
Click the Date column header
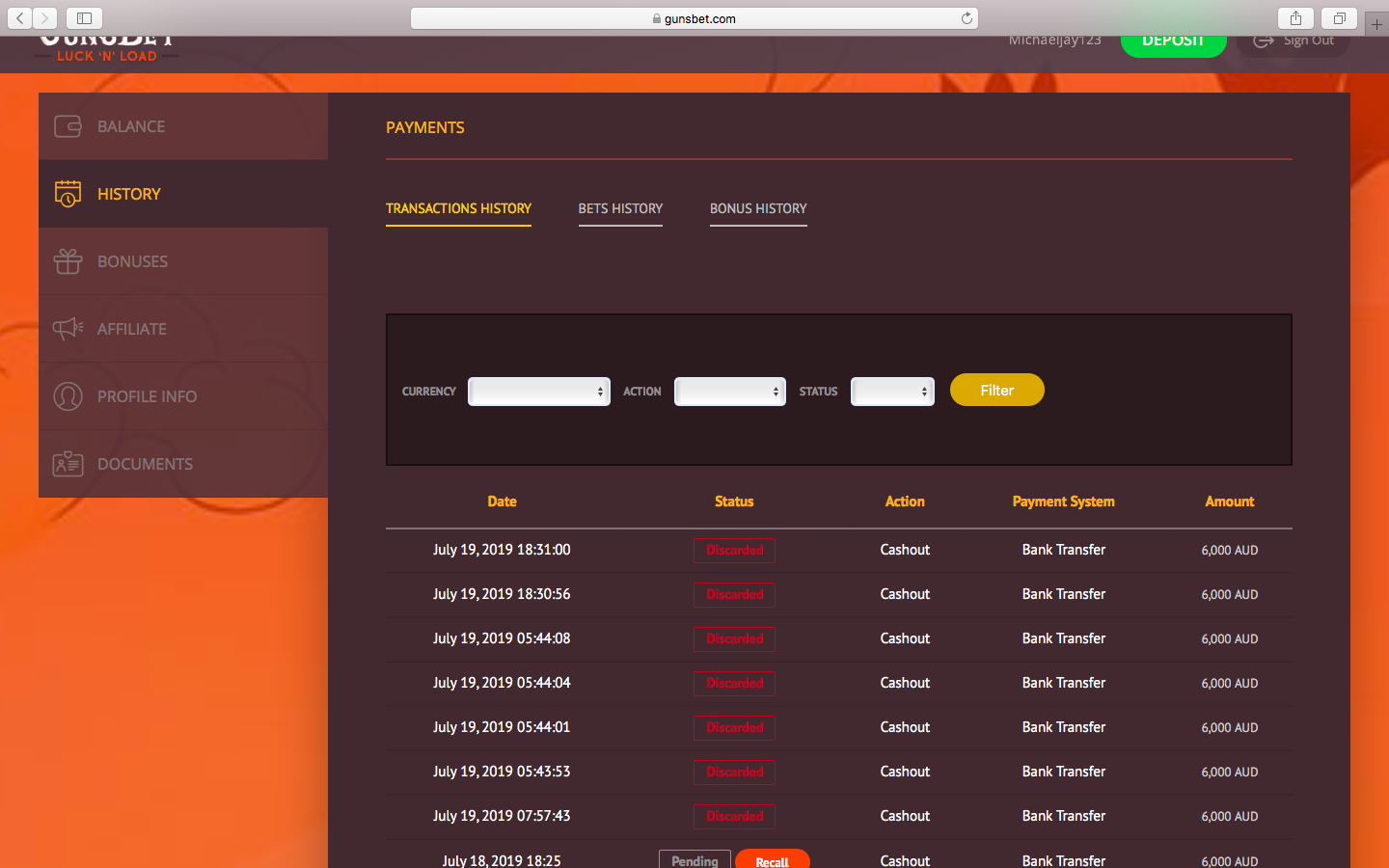(502, 502)
